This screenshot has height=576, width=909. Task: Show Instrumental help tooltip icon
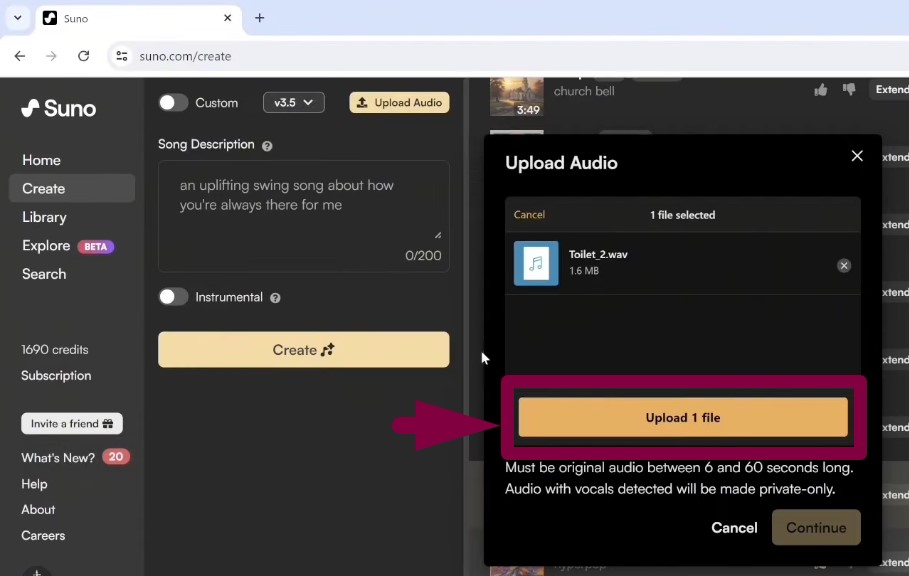click(275, 298)
